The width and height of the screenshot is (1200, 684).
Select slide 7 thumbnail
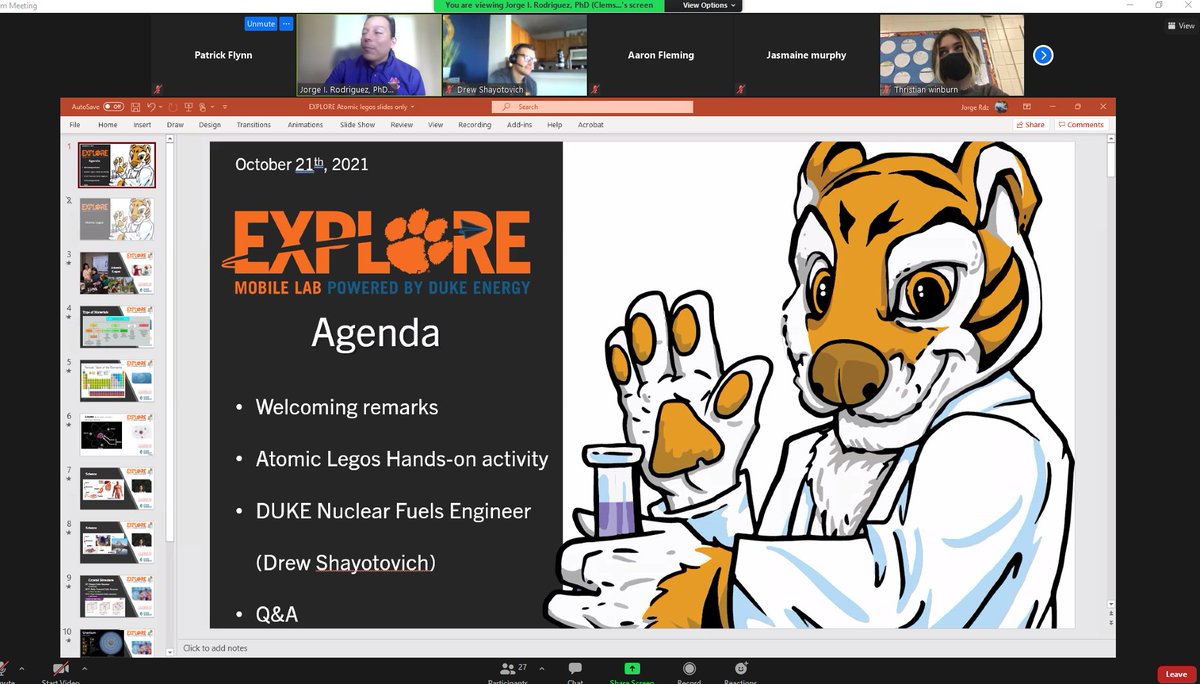coord(117,488)
